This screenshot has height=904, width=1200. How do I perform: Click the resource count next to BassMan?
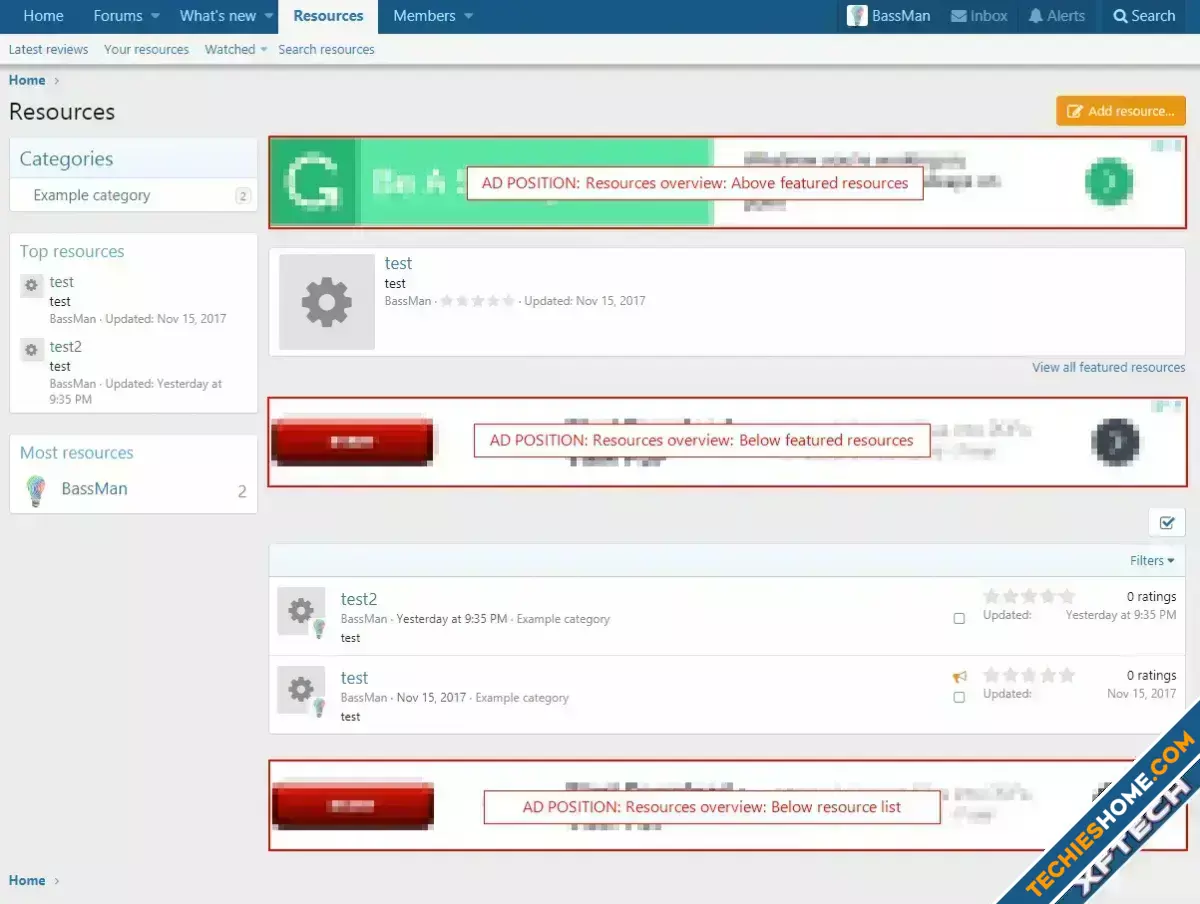pos(242,491)
